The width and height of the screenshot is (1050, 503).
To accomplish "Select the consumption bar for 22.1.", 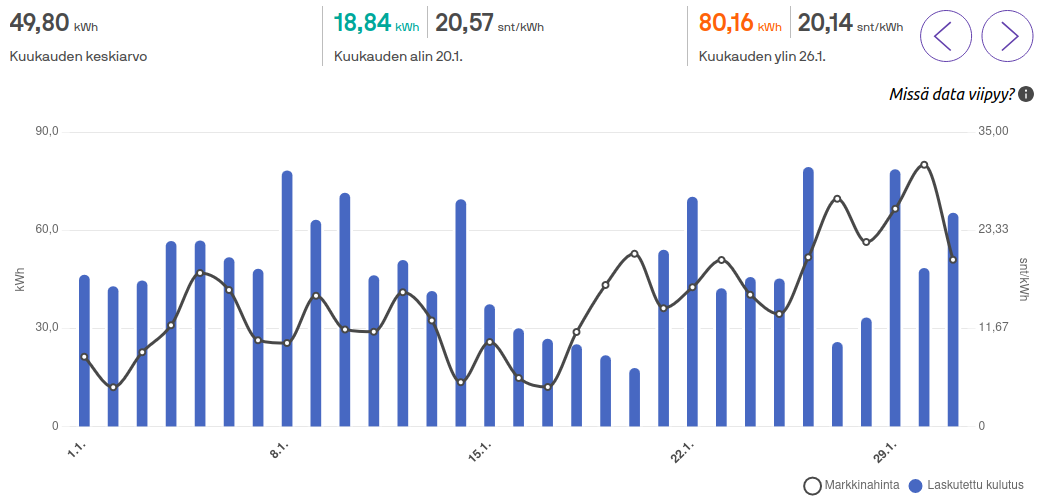I will 692,312.
